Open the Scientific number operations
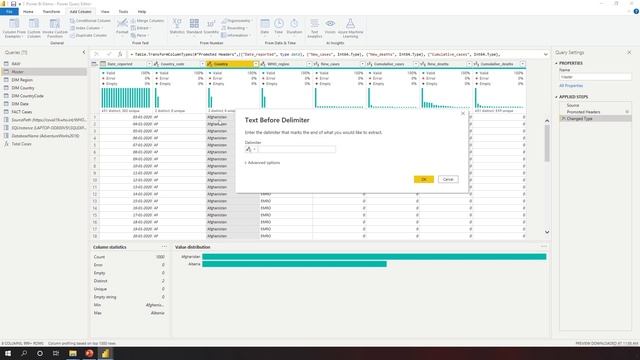 pyautogui.click(x=211, y=27)
